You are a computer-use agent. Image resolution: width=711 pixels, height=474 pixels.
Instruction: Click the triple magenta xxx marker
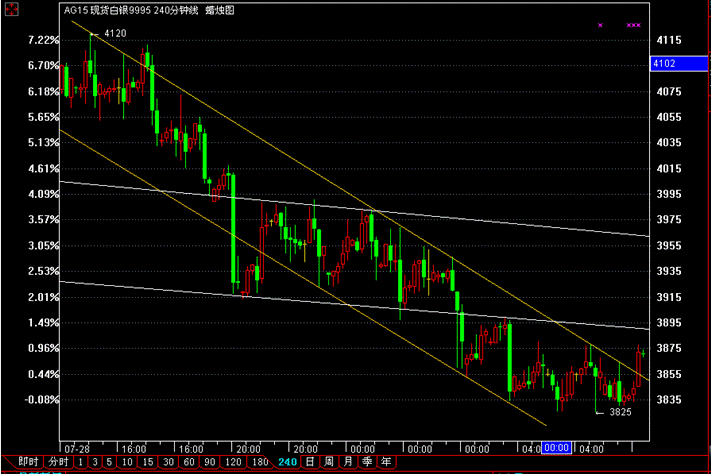tap(633, 24)
